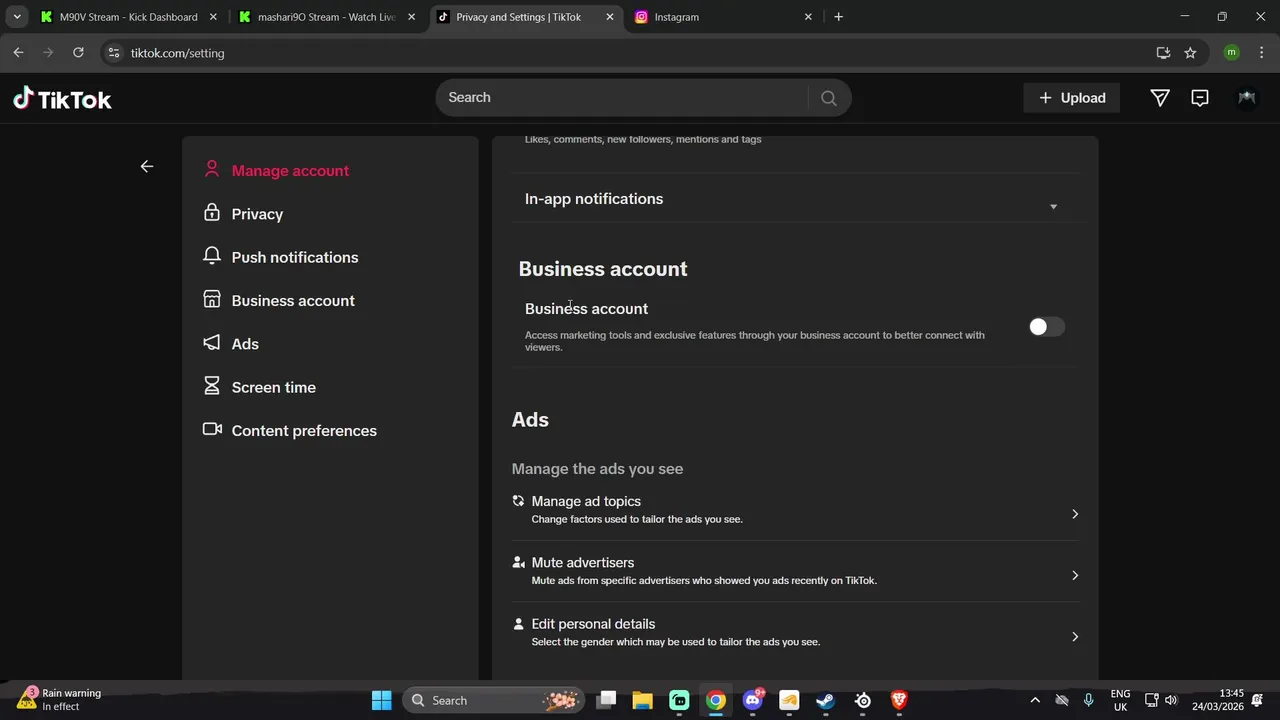The image size is (1280, 720).
Task: Open Task View from the taskbar
Action: pos(606,700)
